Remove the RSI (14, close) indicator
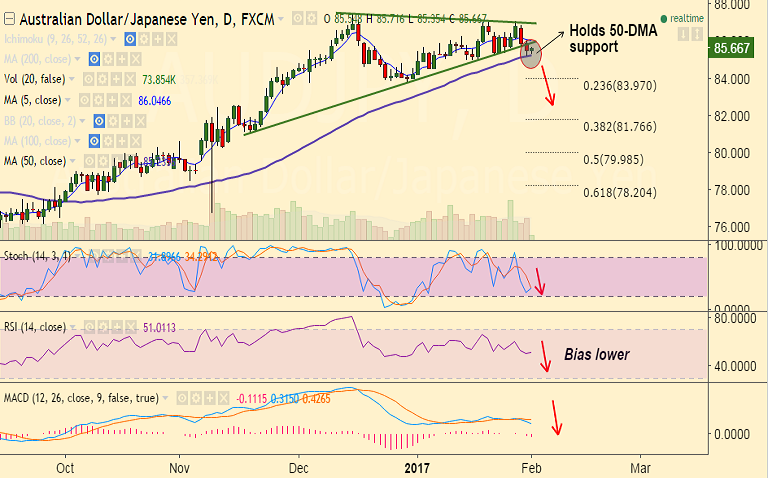Viewport: 768px width, 478px height. coord(130,327)
